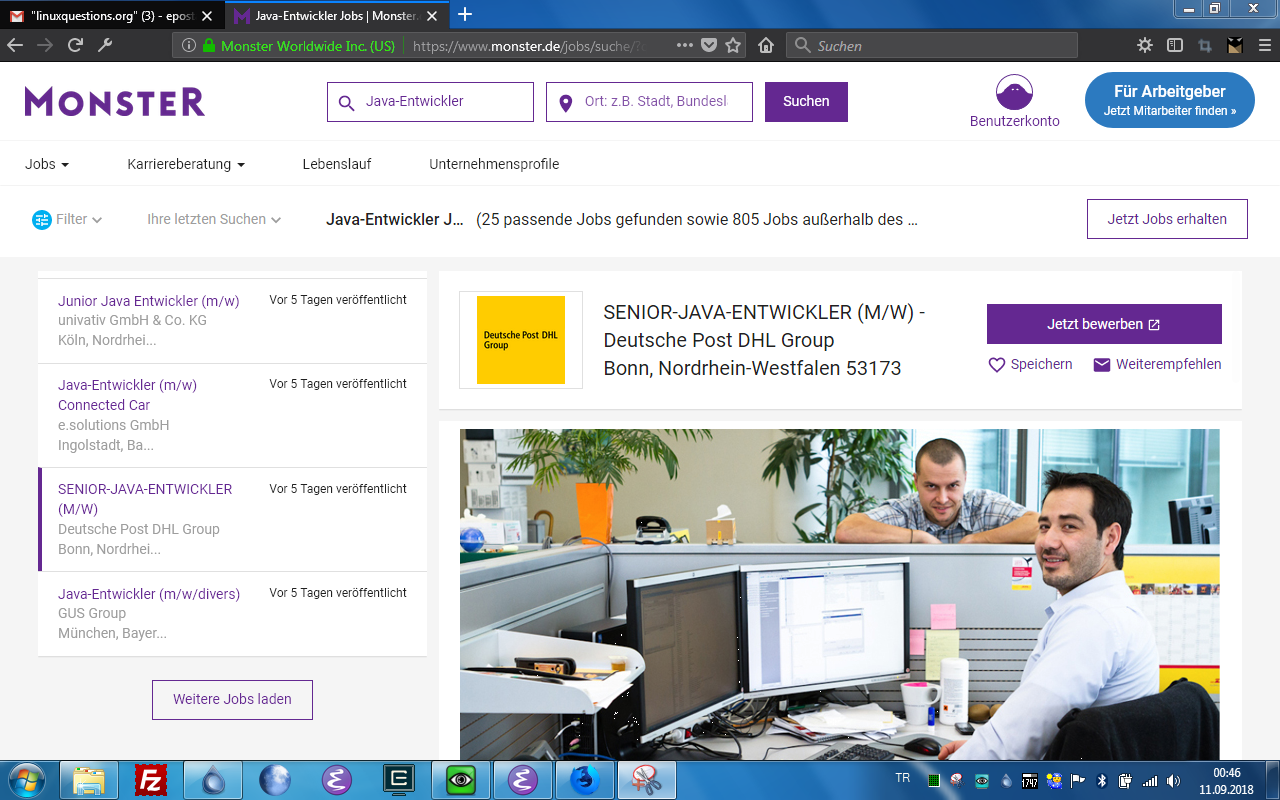Image resolution: width=1280 pixels, height=800 pixels.
Task: Load more with Weitere Jobs laden
Action: pyautogui.click(x=232, y=700)
